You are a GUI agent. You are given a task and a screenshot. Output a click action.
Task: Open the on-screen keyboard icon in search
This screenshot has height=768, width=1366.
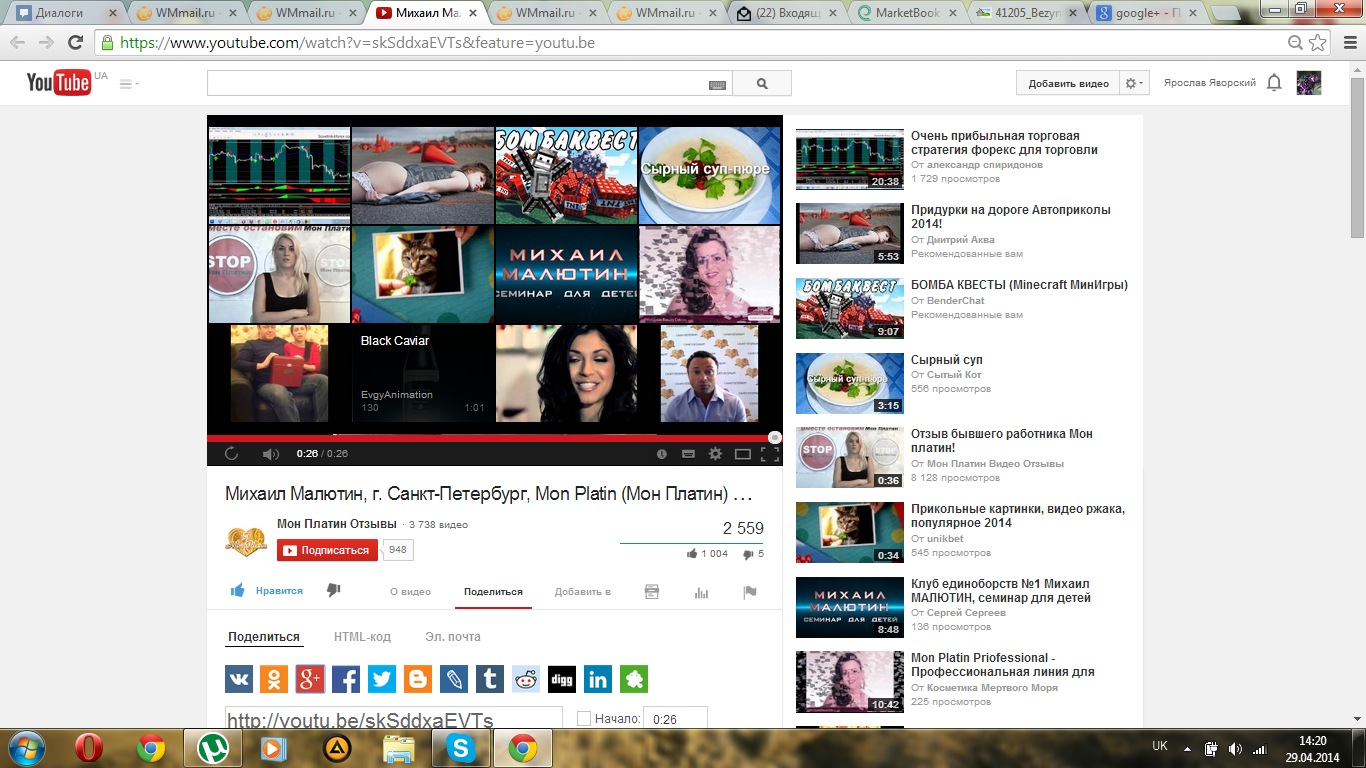(x=717, y=85)
